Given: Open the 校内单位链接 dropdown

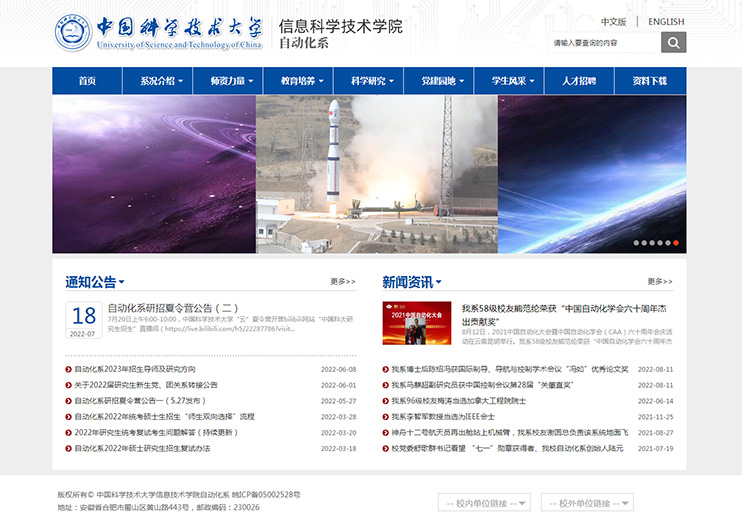Looking at the screenshot, I should pos(484,502).
